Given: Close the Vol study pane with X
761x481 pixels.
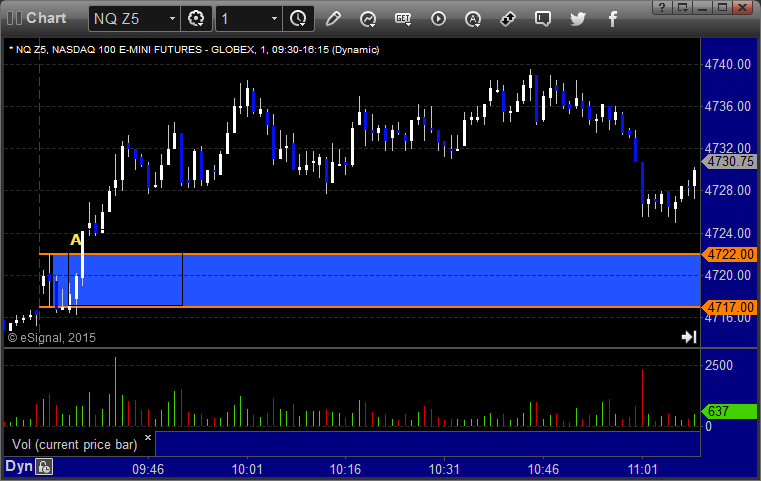Looking at the screenshot, I should pyautogui.click(x=148, y=437).
